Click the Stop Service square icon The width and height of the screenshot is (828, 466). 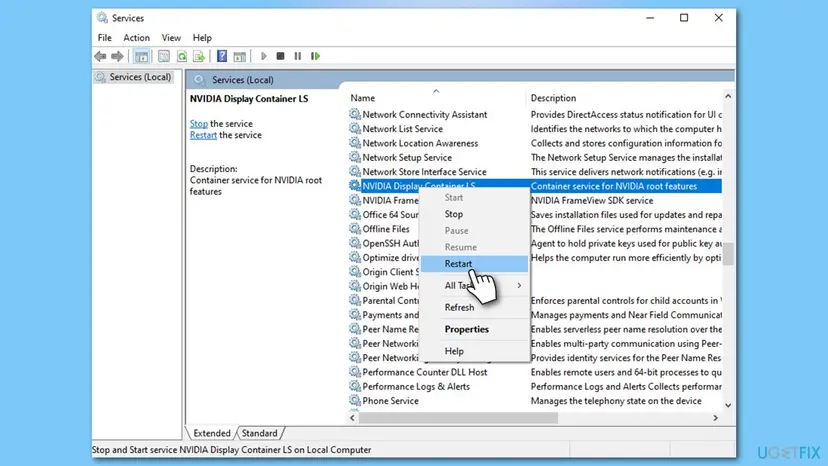click(x=280, y=56)
